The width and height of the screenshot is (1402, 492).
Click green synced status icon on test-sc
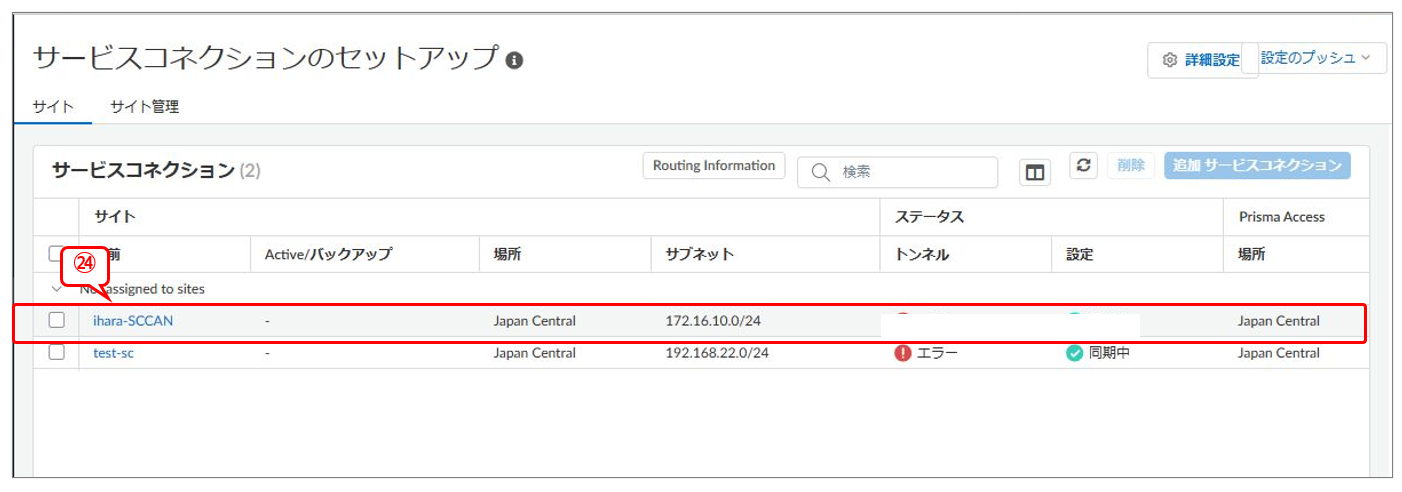point(1075,353)
